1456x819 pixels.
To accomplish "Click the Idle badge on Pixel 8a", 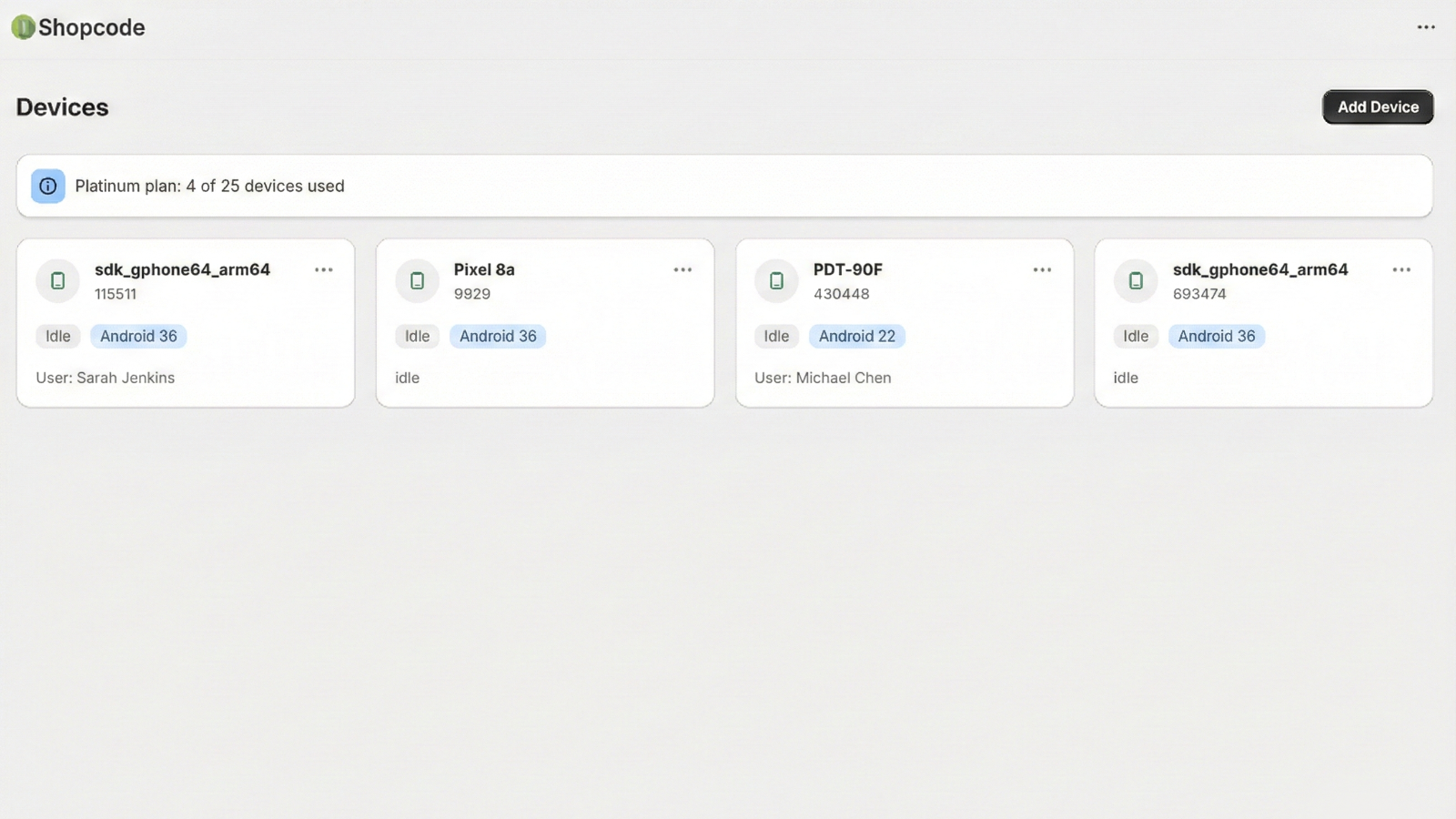I will pyautogui.click(x=417, y=336).
